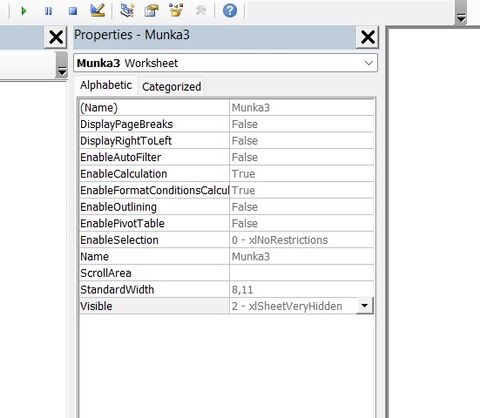Image resolution: width=480 pixels, height=418 pixels.
Task: Toggle Design Mode ruler icon
Action: click(x=98, y=10)
